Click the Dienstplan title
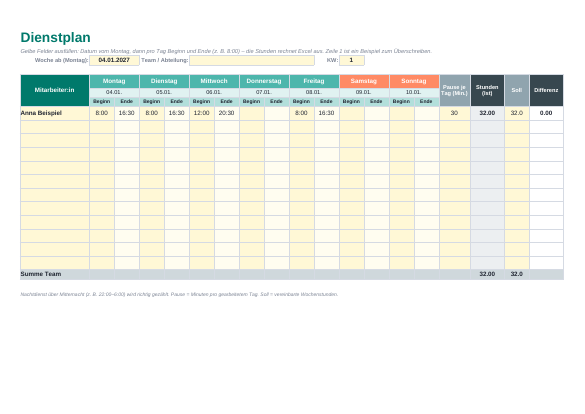The image size is (585, 414). [55, 38]
